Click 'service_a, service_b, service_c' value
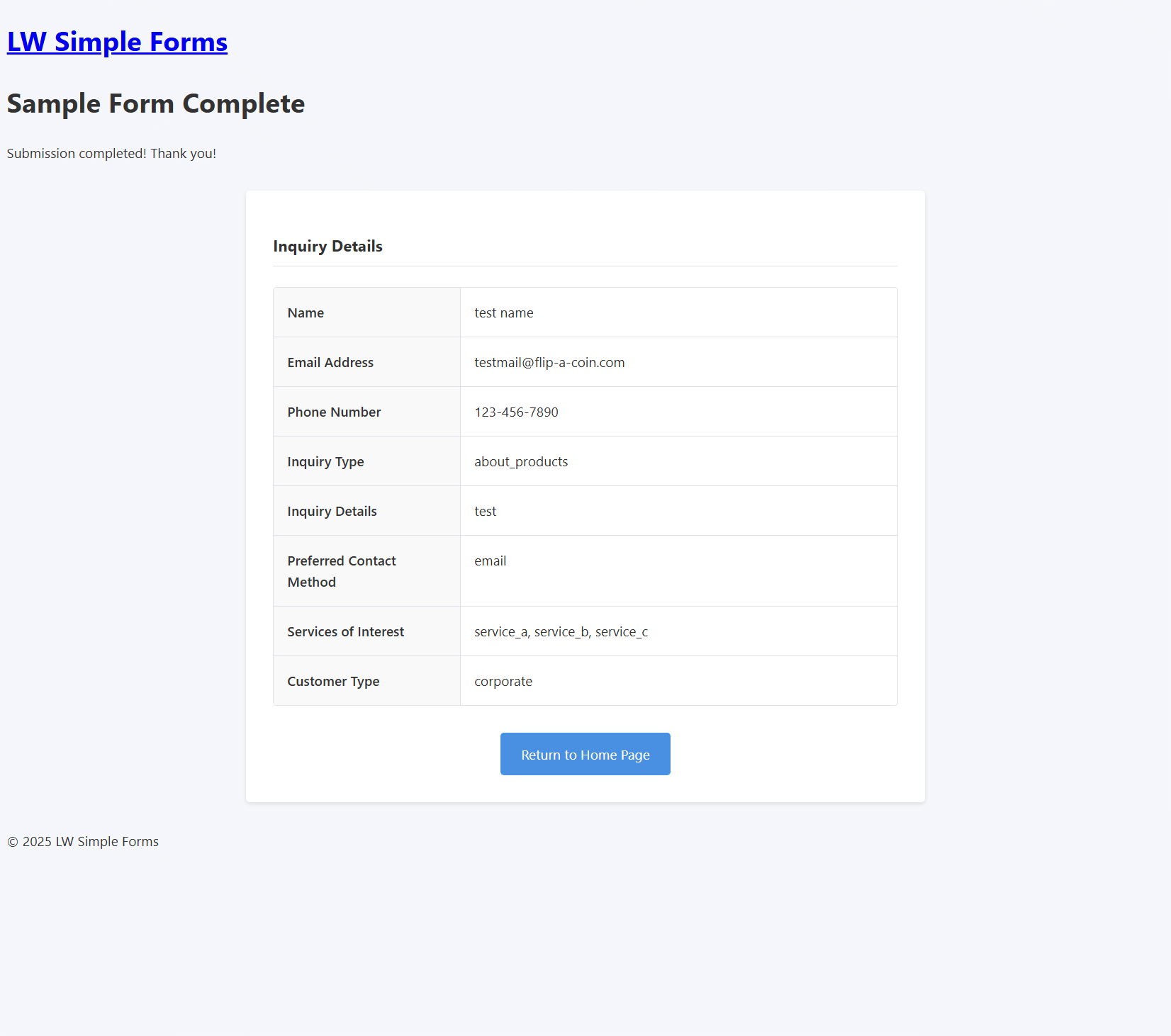1171x1036 pixels. click(561, 631)
